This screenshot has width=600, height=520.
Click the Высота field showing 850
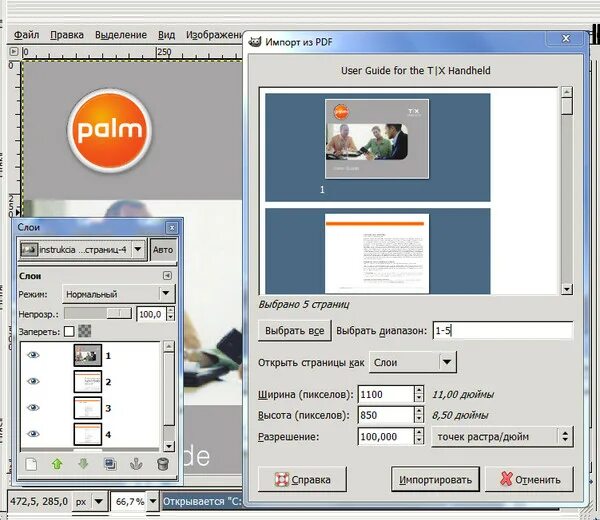click(386, 415)
